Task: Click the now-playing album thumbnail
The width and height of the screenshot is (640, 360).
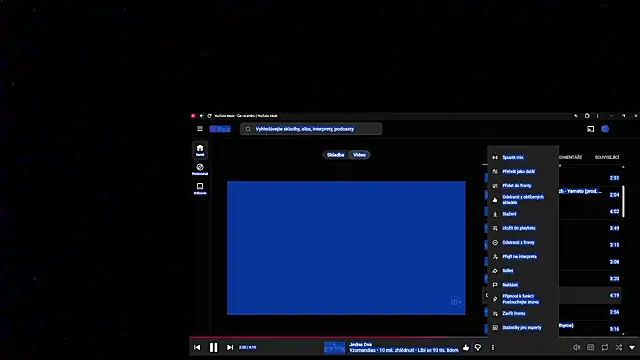Action: point(334,347)
